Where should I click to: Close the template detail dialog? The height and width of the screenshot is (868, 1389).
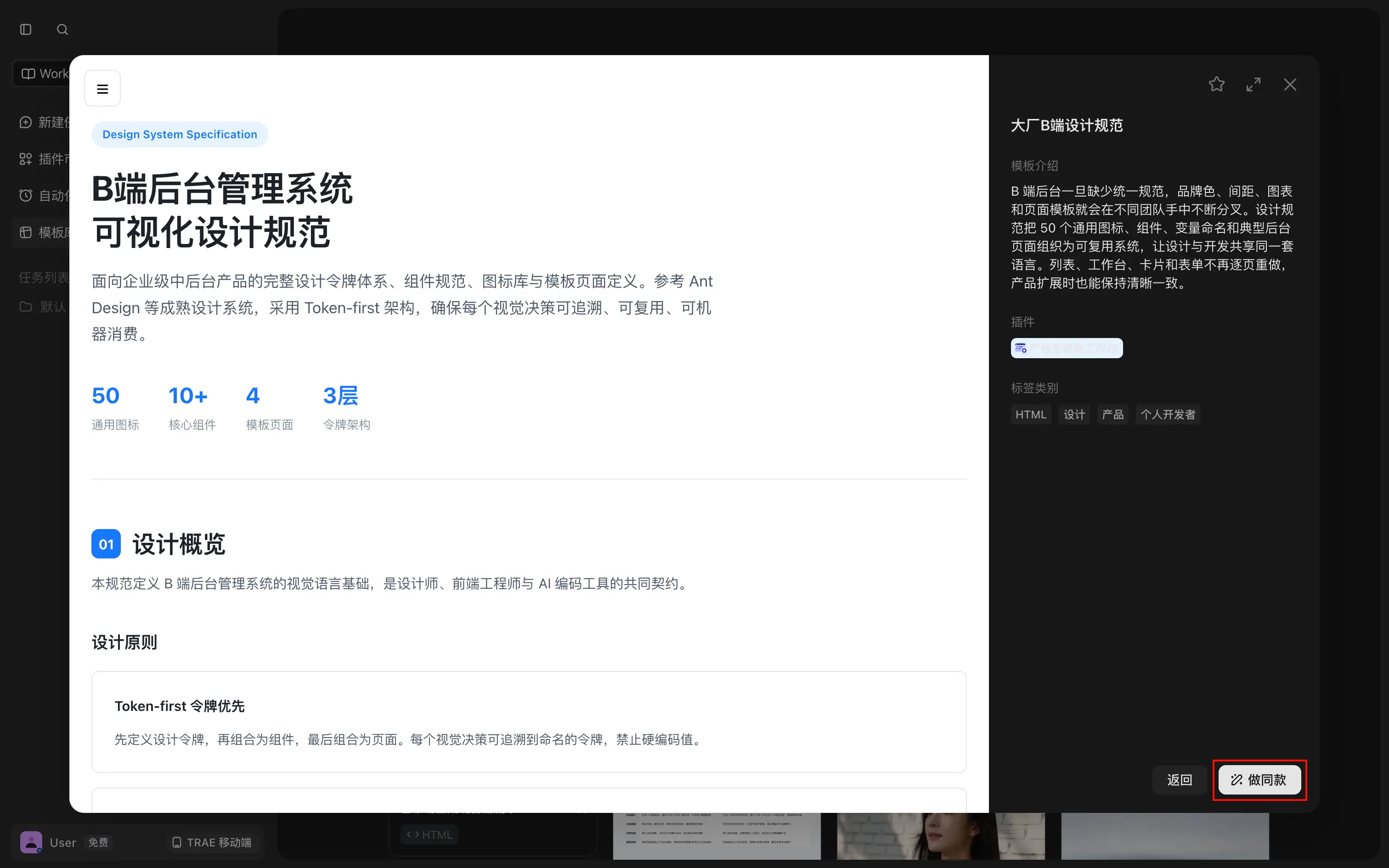pyautogui.click(x=1290, y=85)
